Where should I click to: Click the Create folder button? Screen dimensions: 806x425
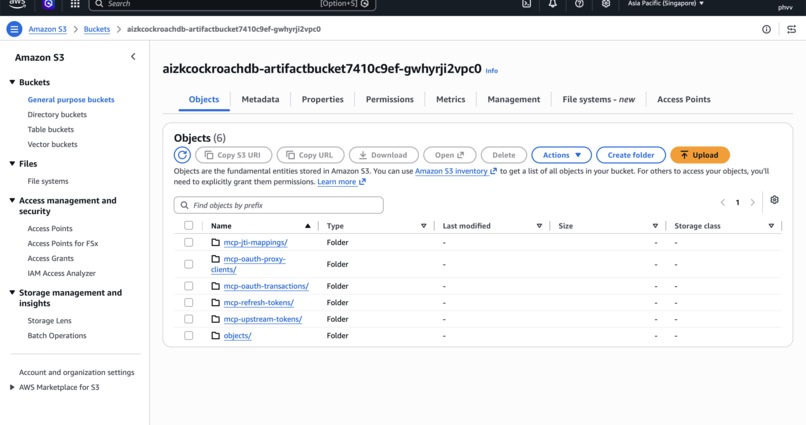[631, 155]
